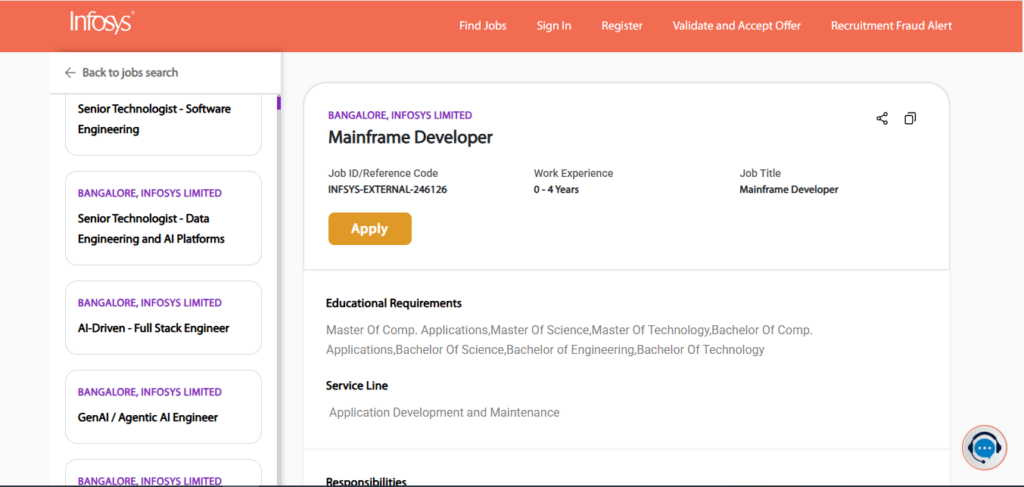Click the '0 - 4 Years' experience value
1024x487 pixels.
coord(556,190)
